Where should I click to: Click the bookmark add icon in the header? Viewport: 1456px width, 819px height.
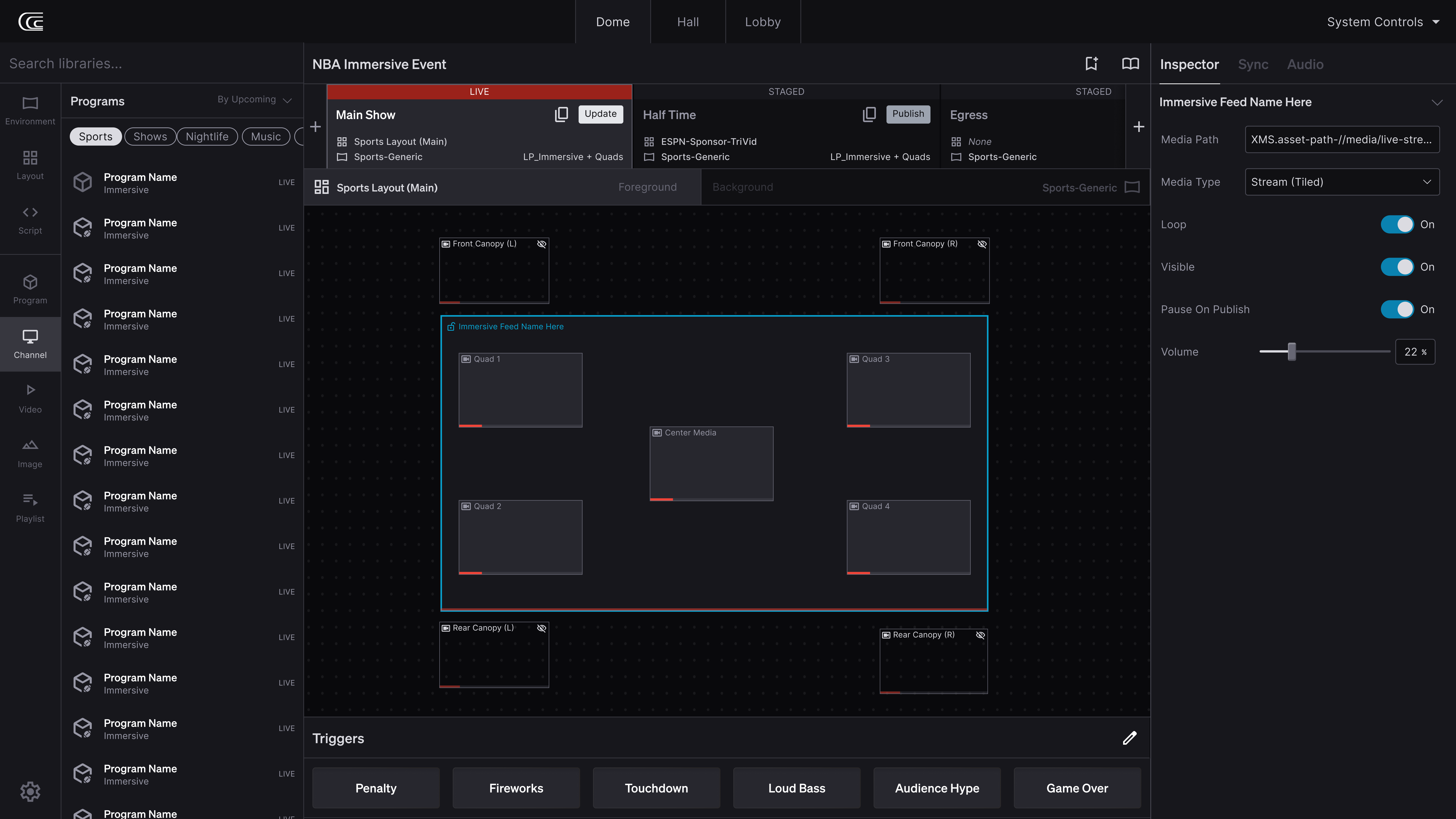(x=1091, y=64)
